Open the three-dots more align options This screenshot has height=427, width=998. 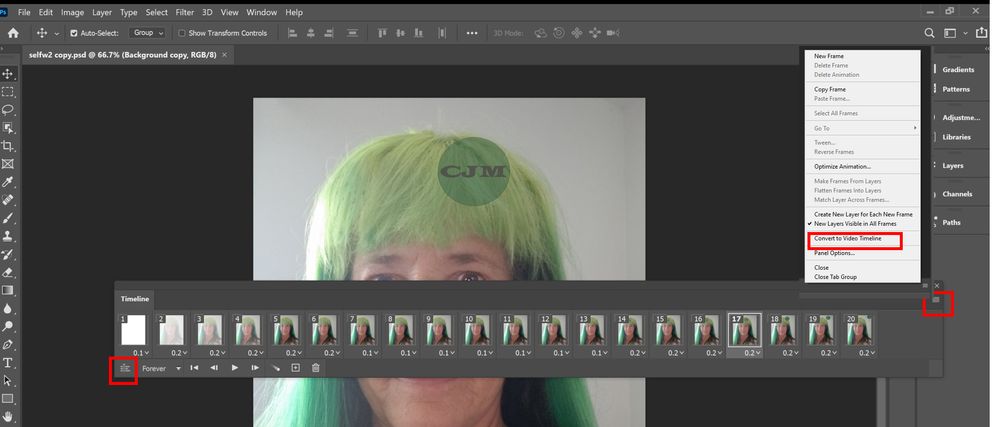472,33
